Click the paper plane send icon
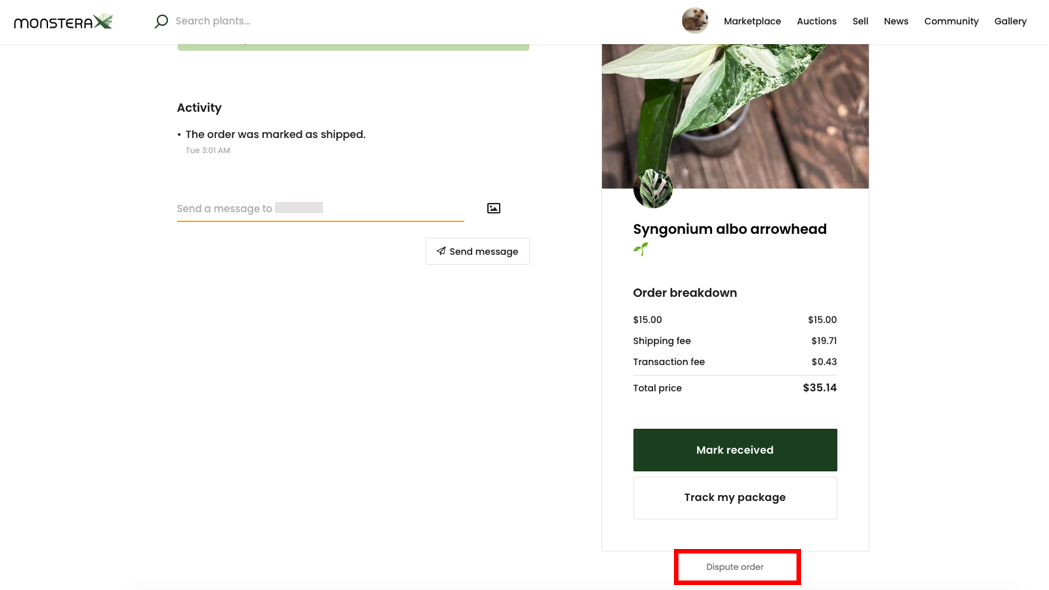 [441, 252]
